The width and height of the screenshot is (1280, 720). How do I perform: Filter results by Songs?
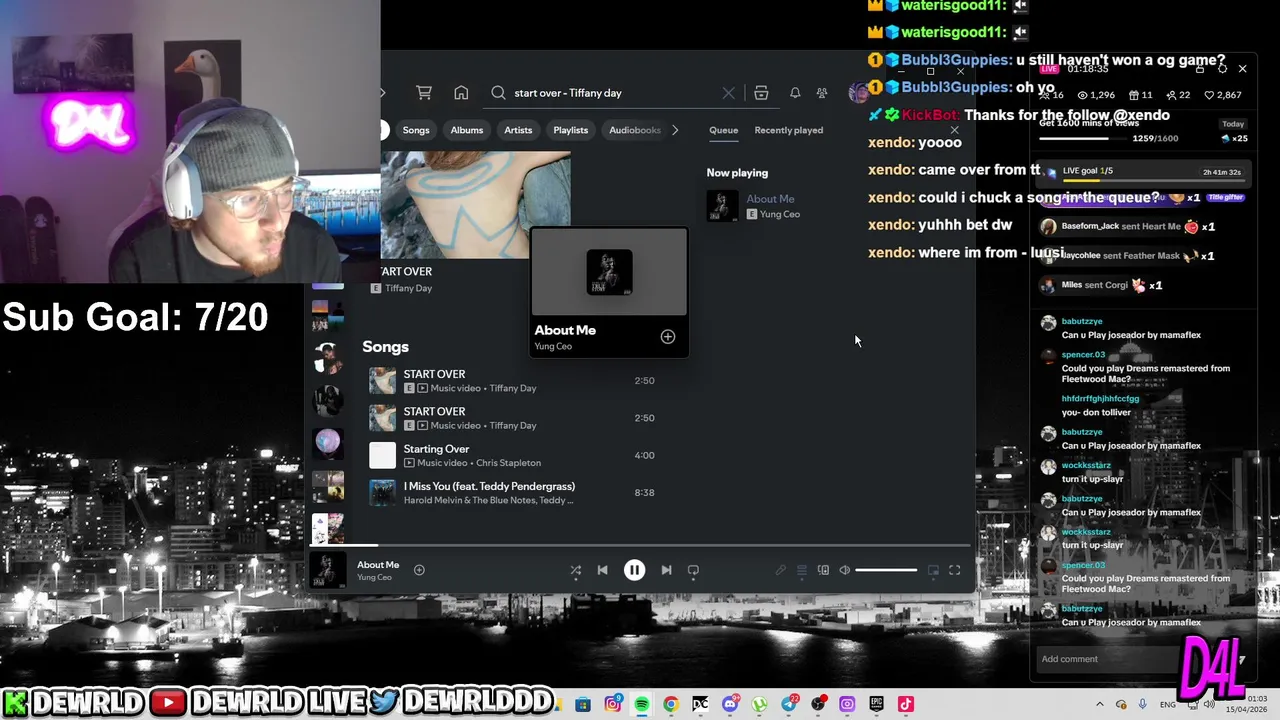[x=416, y=130]
